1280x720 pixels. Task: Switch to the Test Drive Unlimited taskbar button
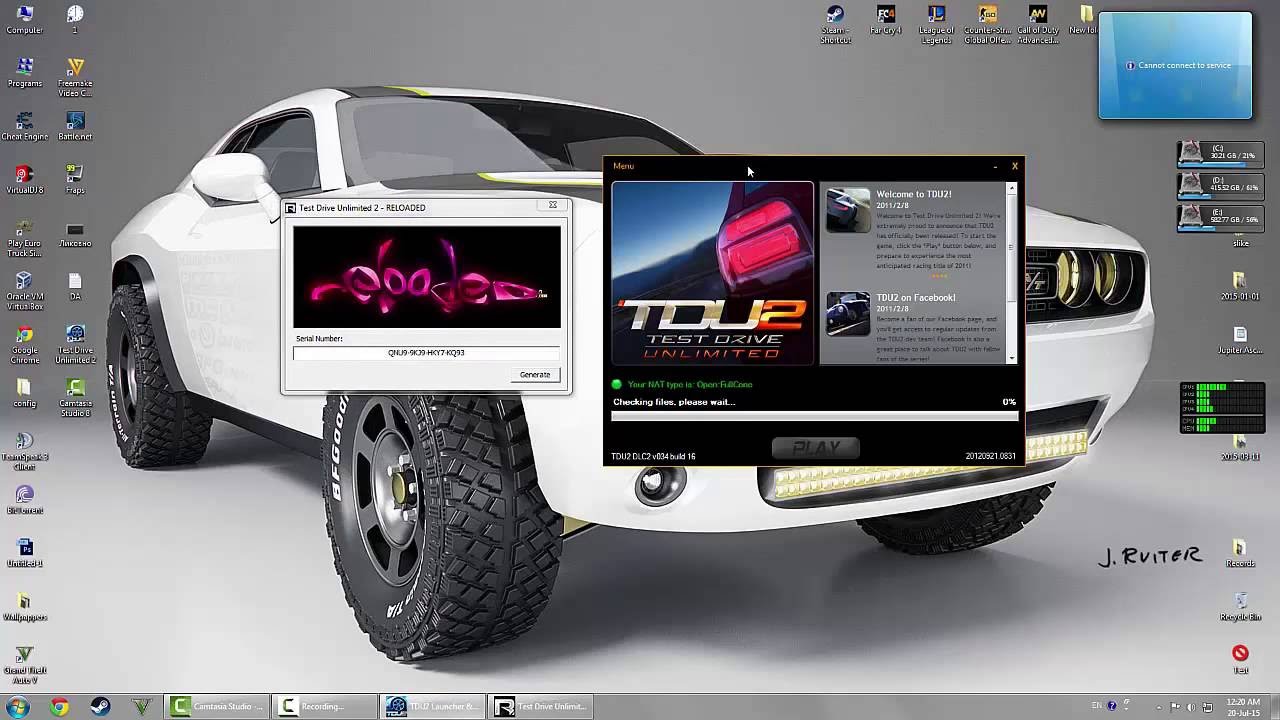(542, 707)
